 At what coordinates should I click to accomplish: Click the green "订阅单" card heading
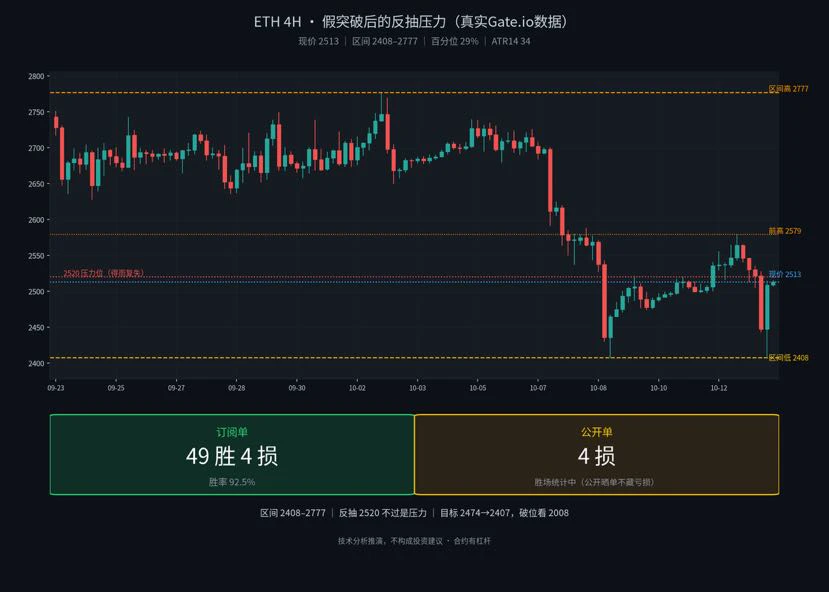pyautogui.click(x=232, y=432)
